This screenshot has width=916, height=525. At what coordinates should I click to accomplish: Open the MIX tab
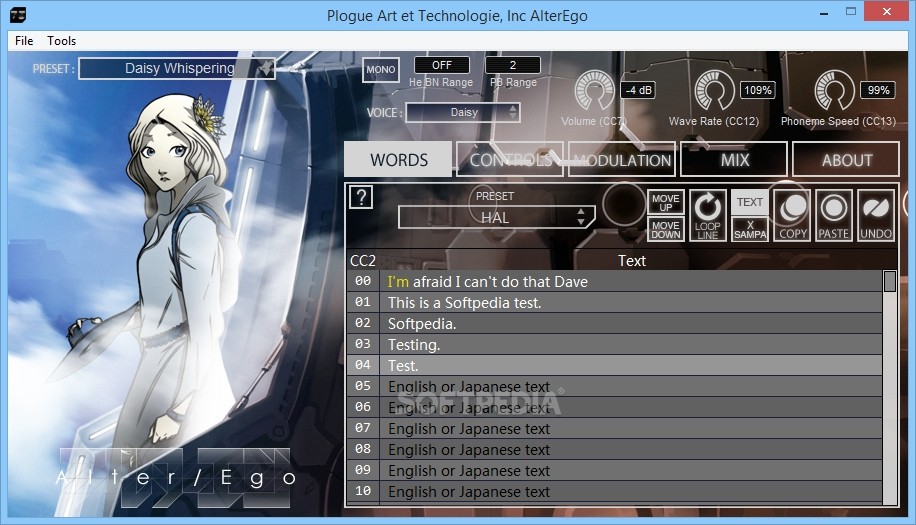(734, 159)
